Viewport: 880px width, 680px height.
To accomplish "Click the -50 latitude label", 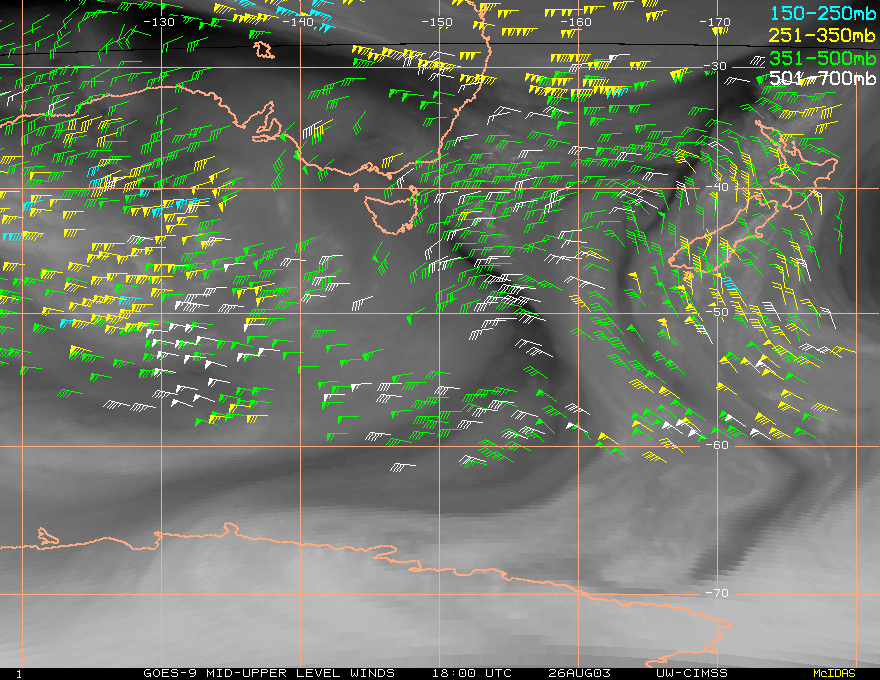I will pyautogui.click(x=717, y=313).
